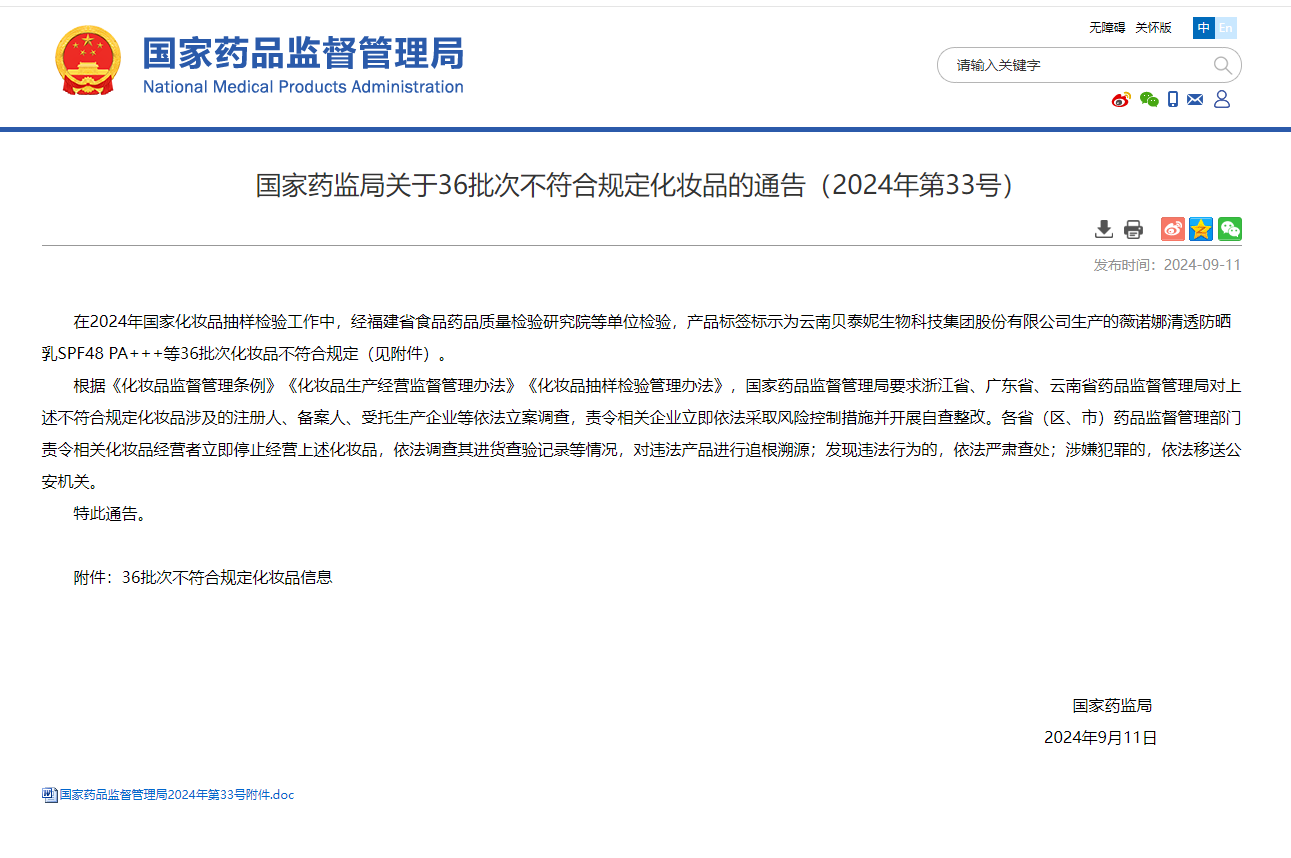Viewport: 1291px width, 858px height.
Task: Focus the 请输入关键字 search field
Action: click(x=1075, y=65)
